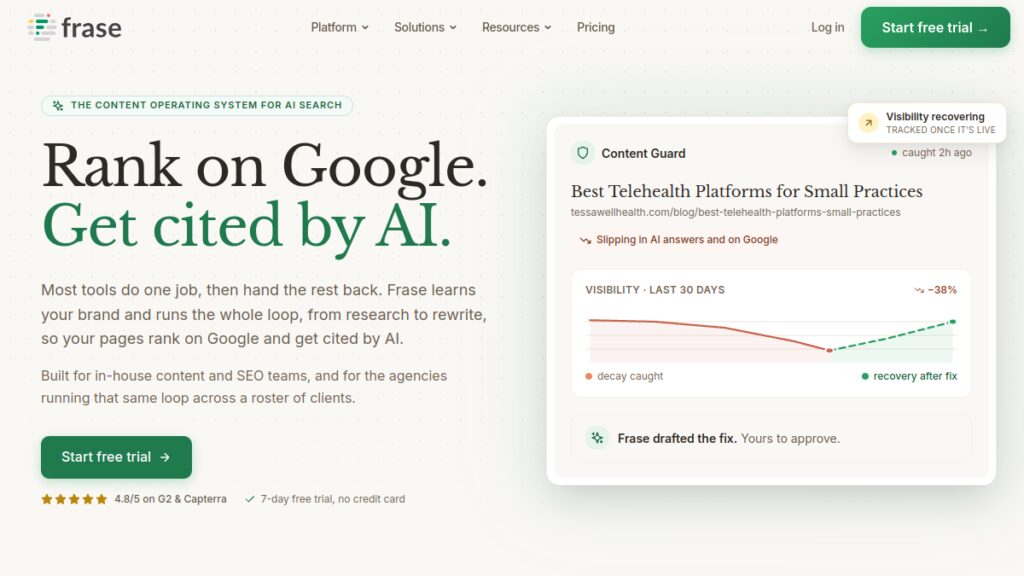Click the -38% decline indicator

pos(935,290)
